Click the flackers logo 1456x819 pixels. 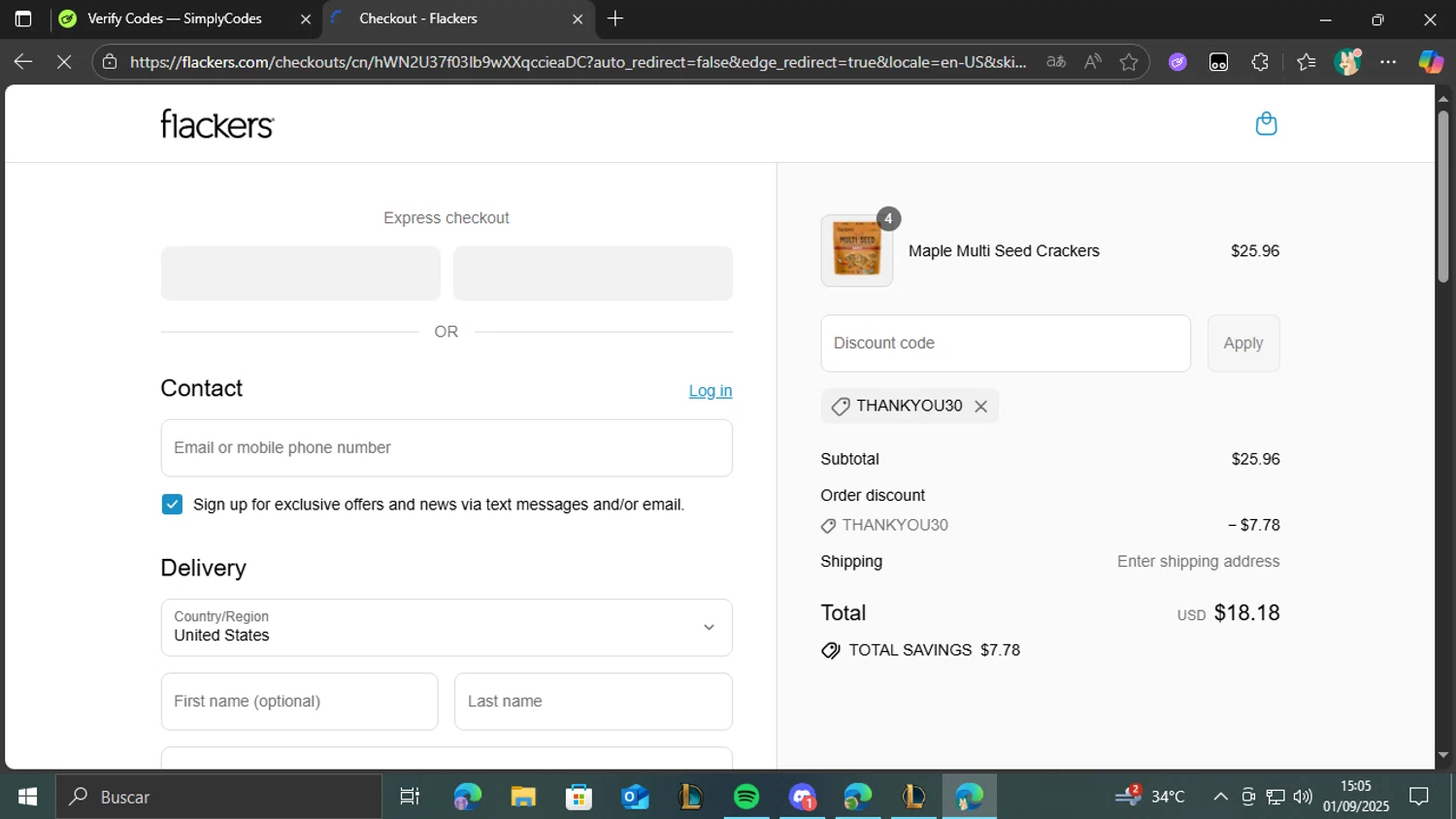[x=217, y=124]
